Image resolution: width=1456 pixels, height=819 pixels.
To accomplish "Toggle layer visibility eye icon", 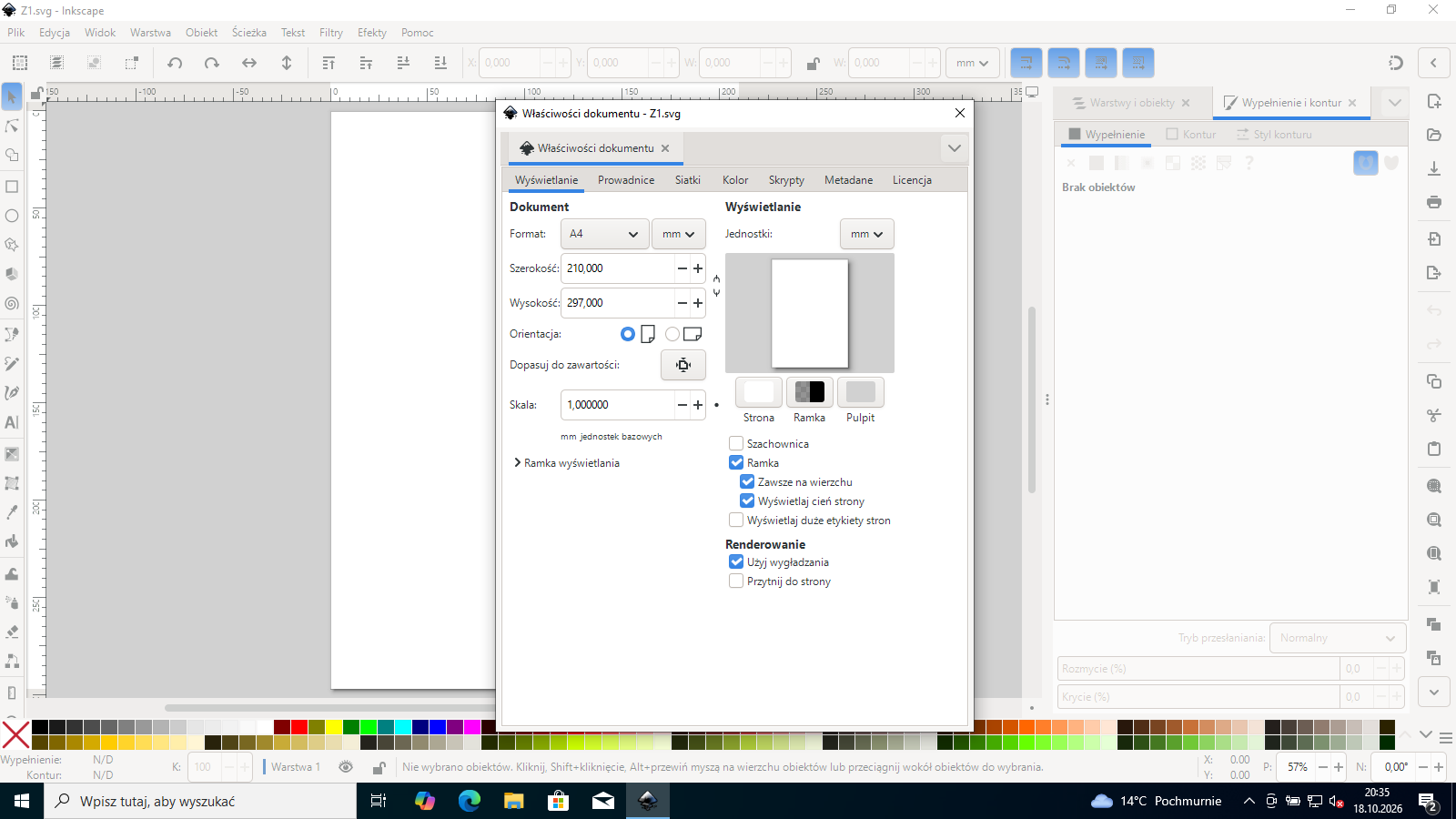I will 346,767.
